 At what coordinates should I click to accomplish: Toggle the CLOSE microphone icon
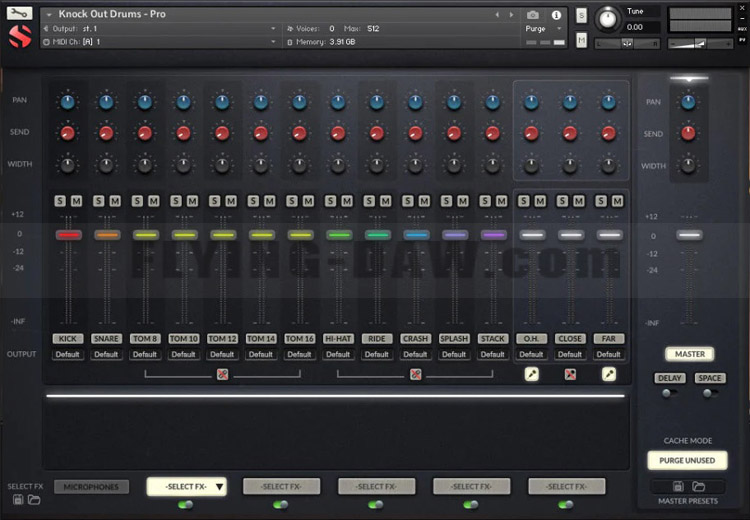click(x=570, y=374)
